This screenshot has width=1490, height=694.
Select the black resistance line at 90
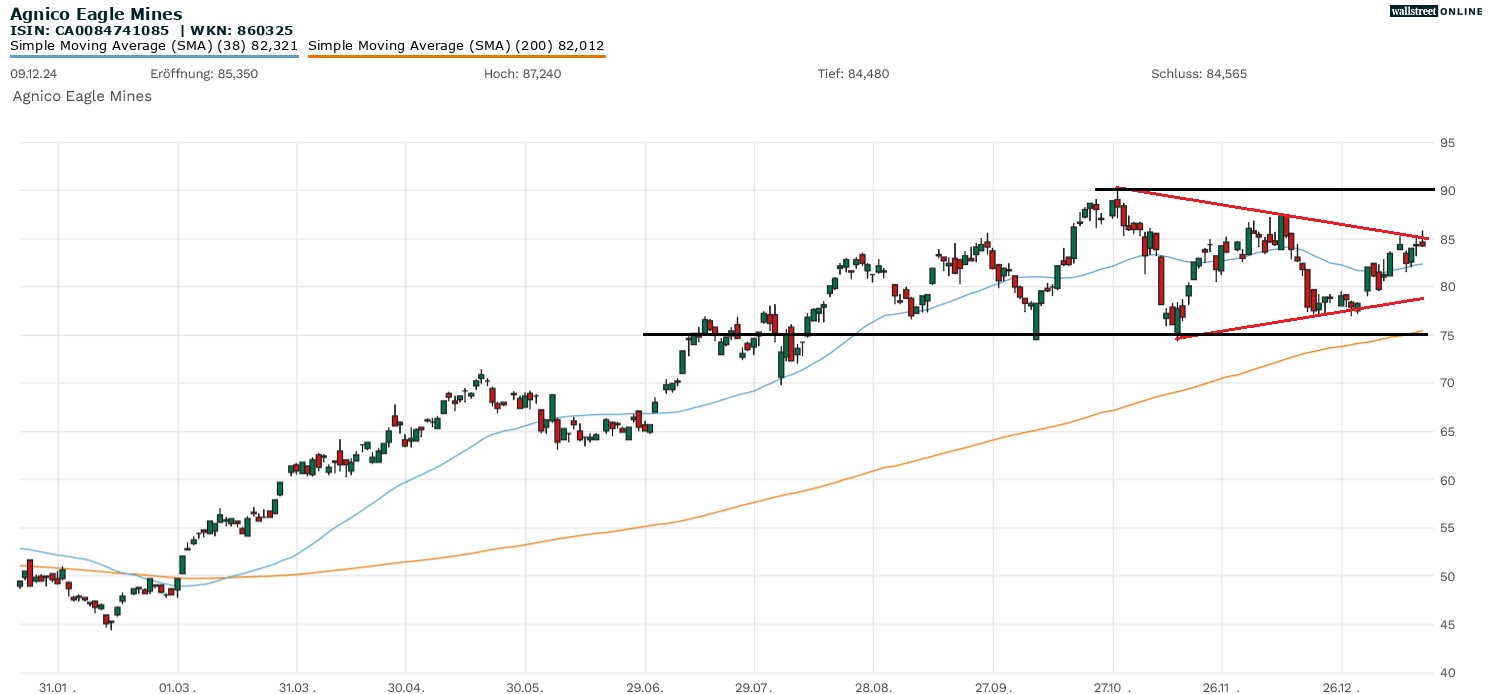pyautogui.click(x=1300, y=189)
